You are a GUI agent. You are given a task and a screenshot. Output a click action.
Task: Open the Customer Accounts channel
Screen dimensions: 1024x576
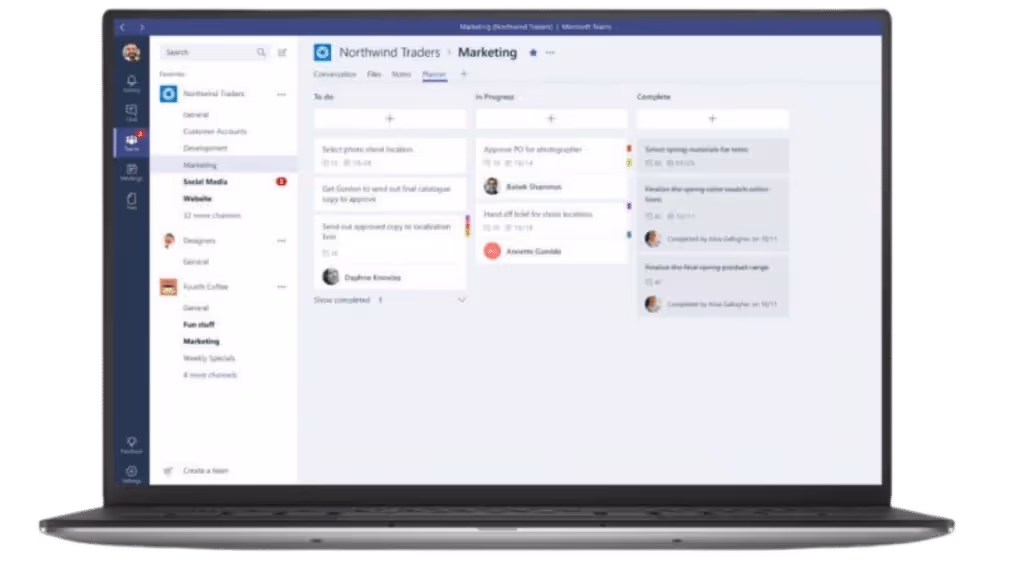(x=215, y=131)
